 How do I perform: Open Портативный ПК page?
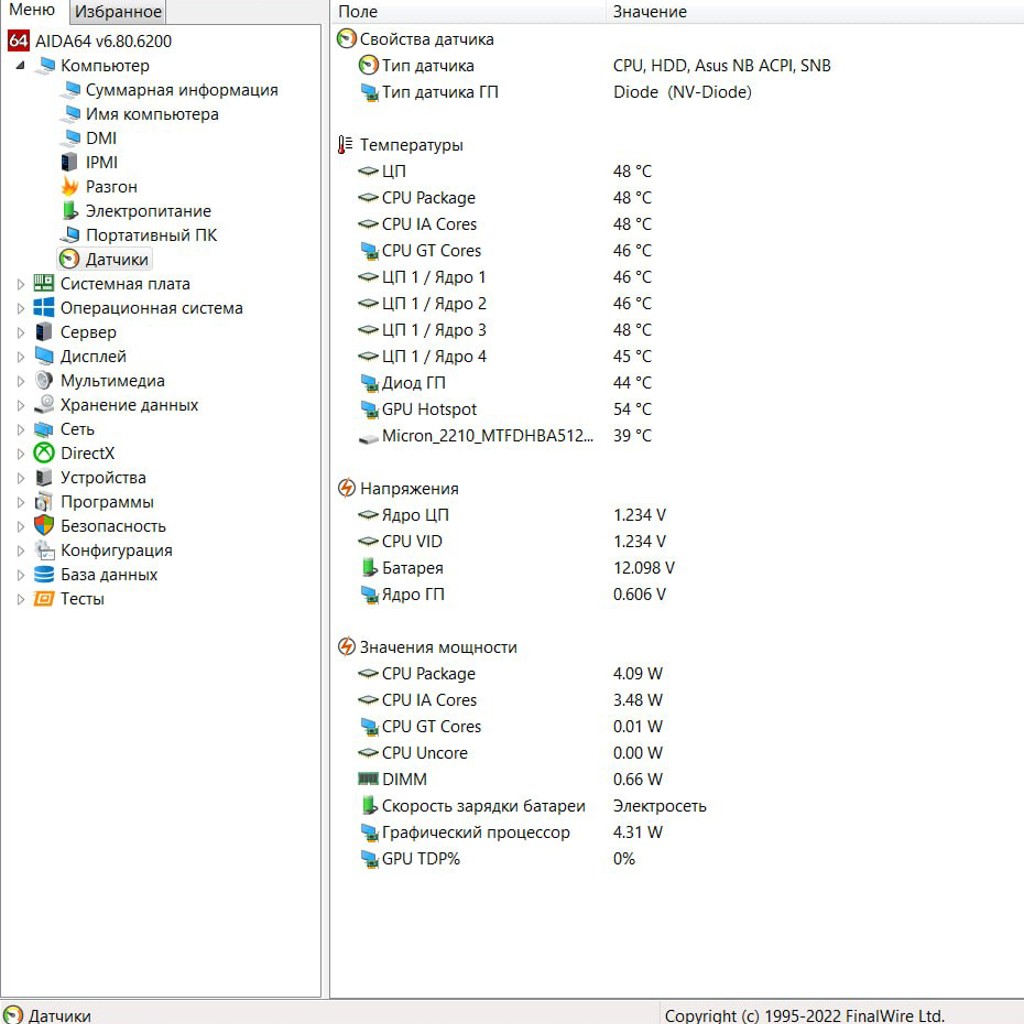[x=151, y=235]
